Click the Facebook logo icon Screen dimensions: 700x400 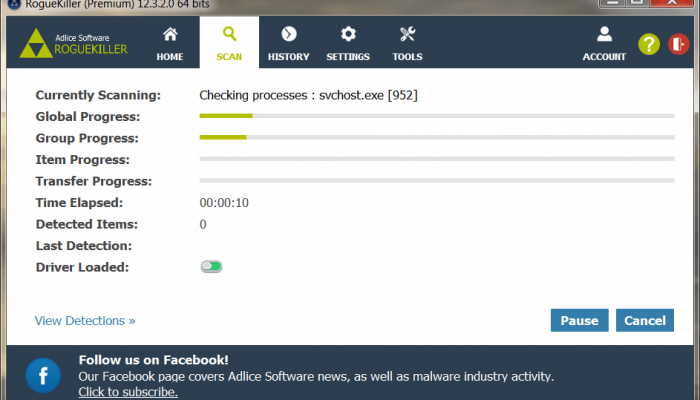(x=44, y=376)
